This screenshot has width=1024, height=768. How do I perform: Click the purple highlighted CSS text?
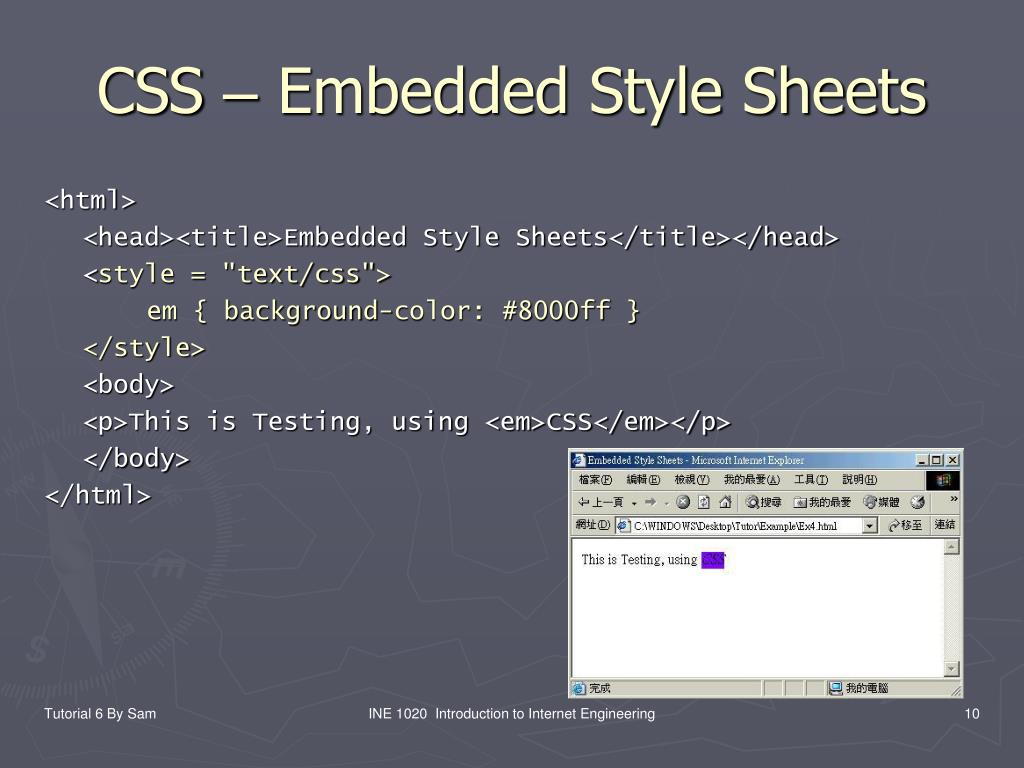pyautogui.click(x=712, y=560)
